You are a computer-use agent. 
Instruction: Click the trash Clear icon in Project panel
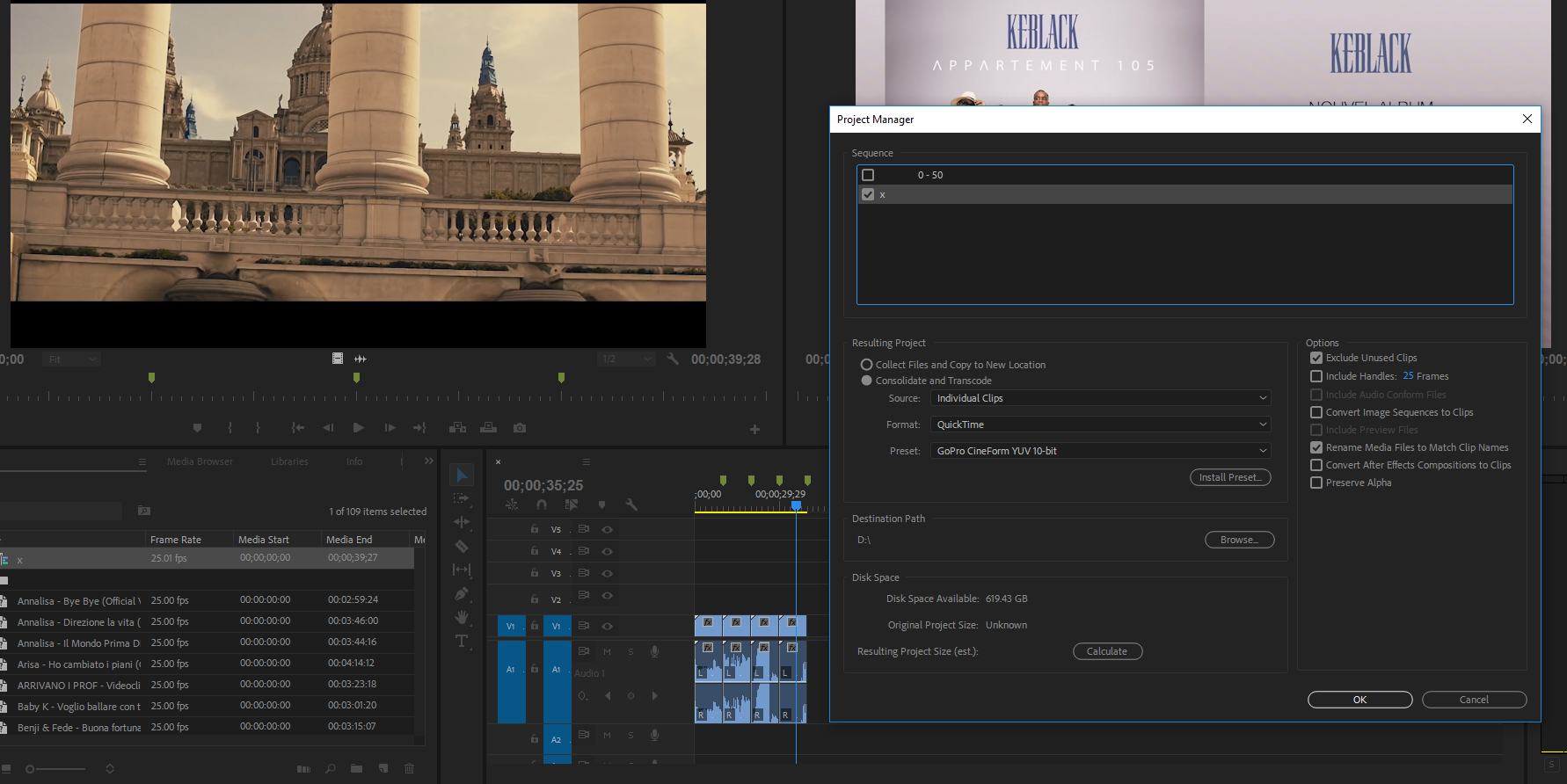[x=409, y=768]
